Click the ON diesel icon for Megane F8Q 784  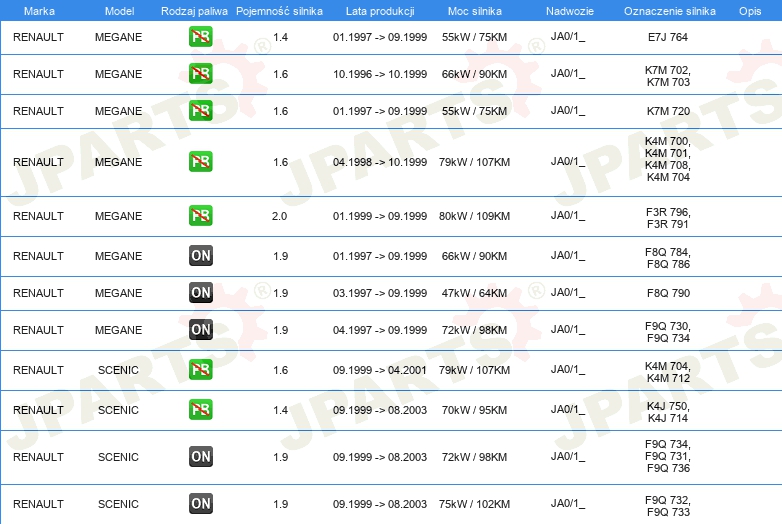pyautogui.click(x=200, y=255)
